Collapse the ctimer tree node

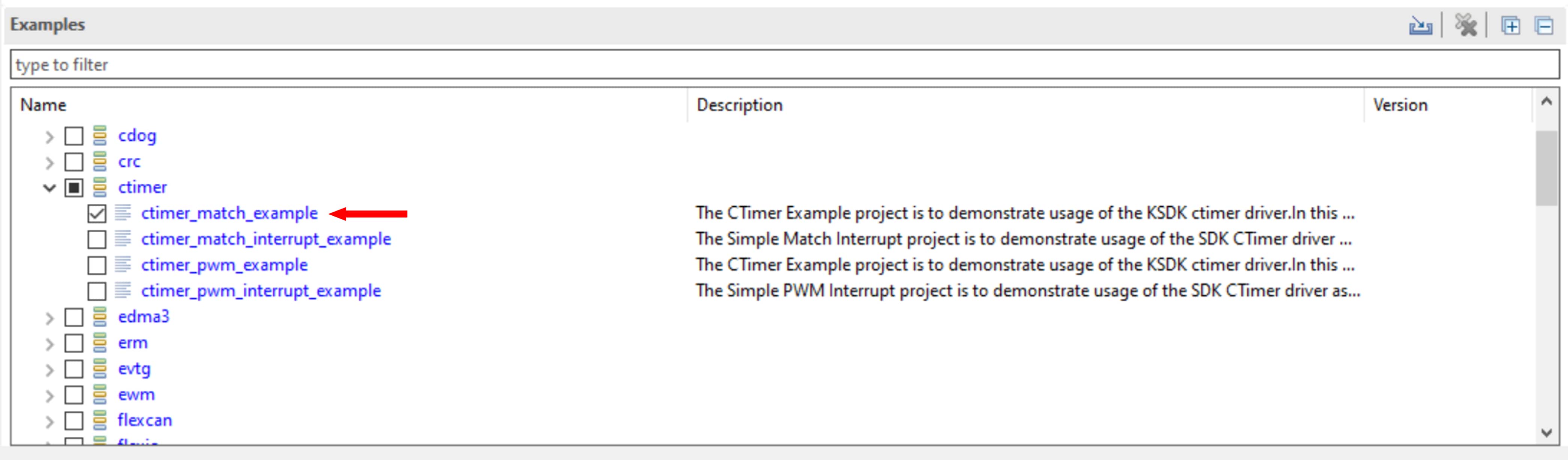point(49,188)
